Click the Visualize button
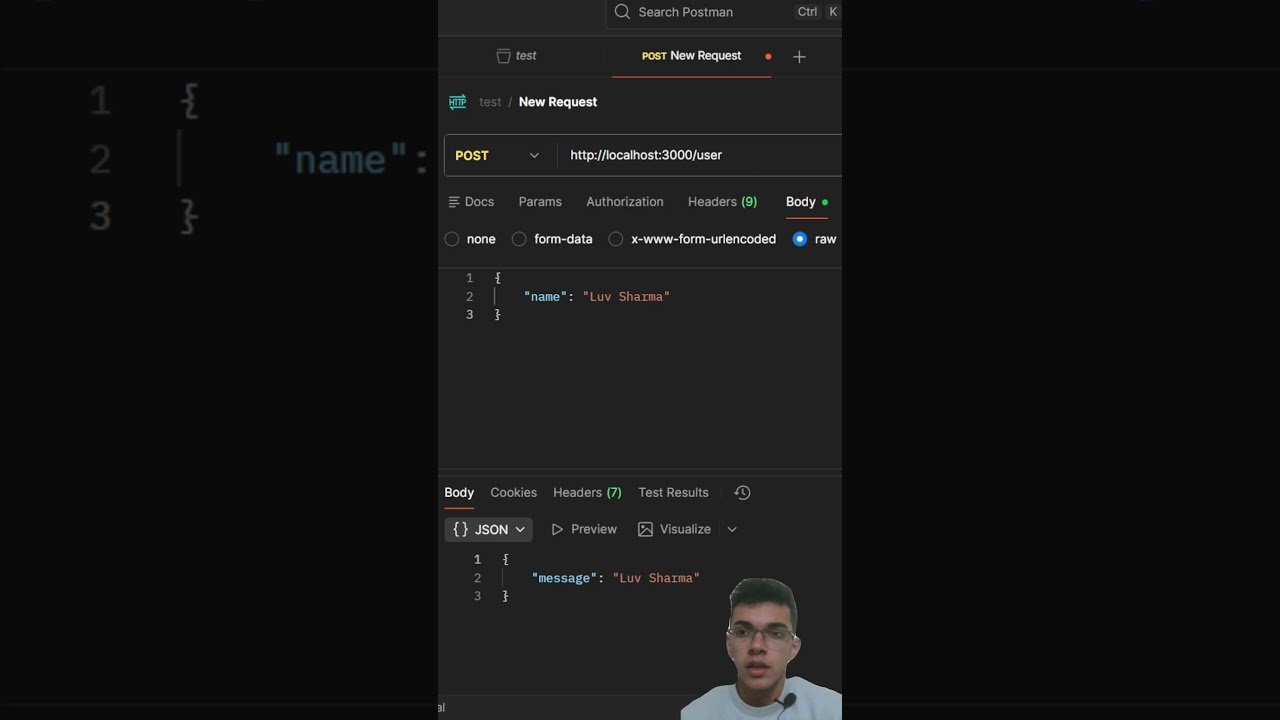The image size is (1280, 720). [674, 530]
